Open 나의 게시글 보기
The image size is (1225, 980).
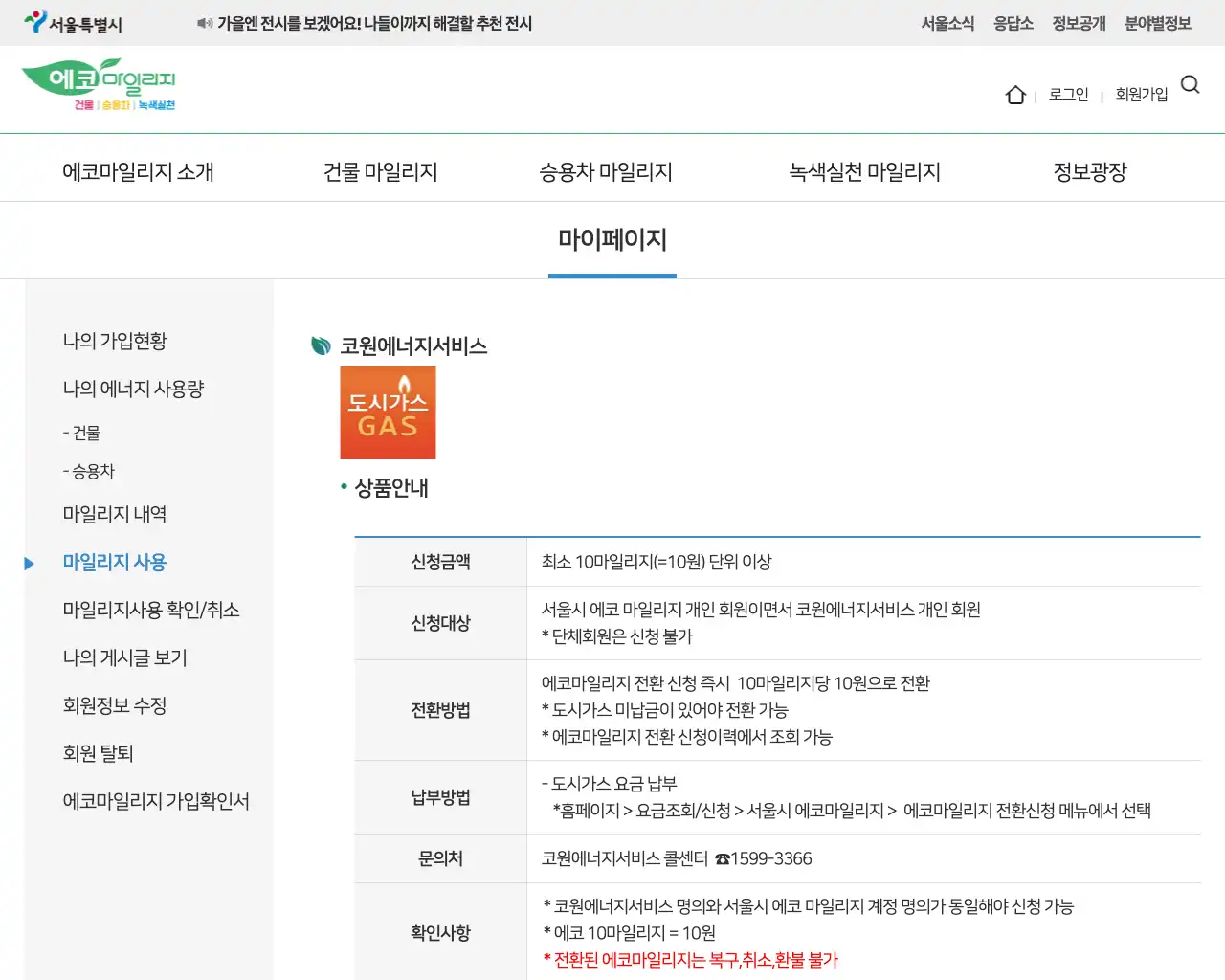tap(124, 657)
